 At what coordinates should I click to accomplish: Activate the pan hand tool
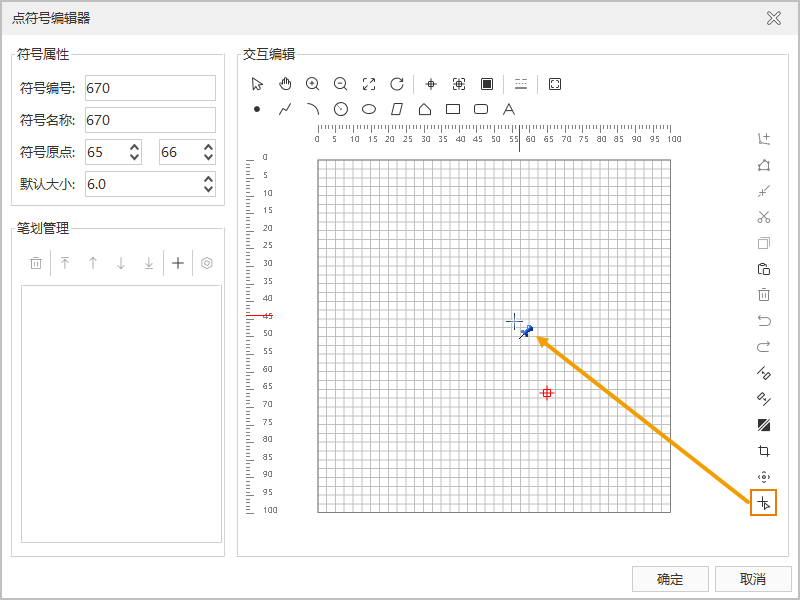285,84
